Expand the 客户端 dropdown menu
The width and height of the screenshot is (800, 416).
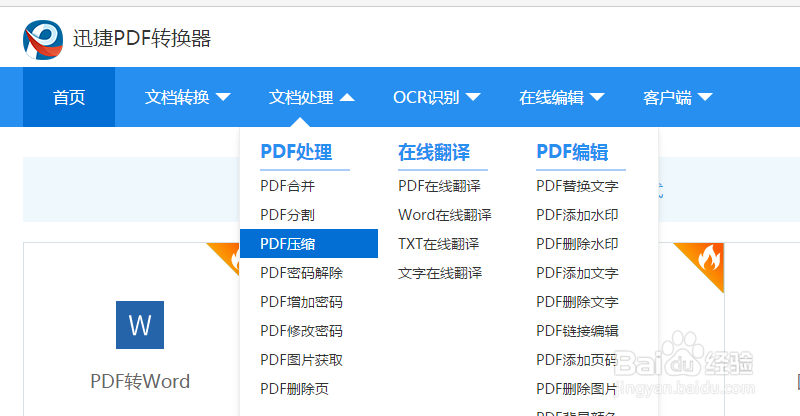coord(678,97)
